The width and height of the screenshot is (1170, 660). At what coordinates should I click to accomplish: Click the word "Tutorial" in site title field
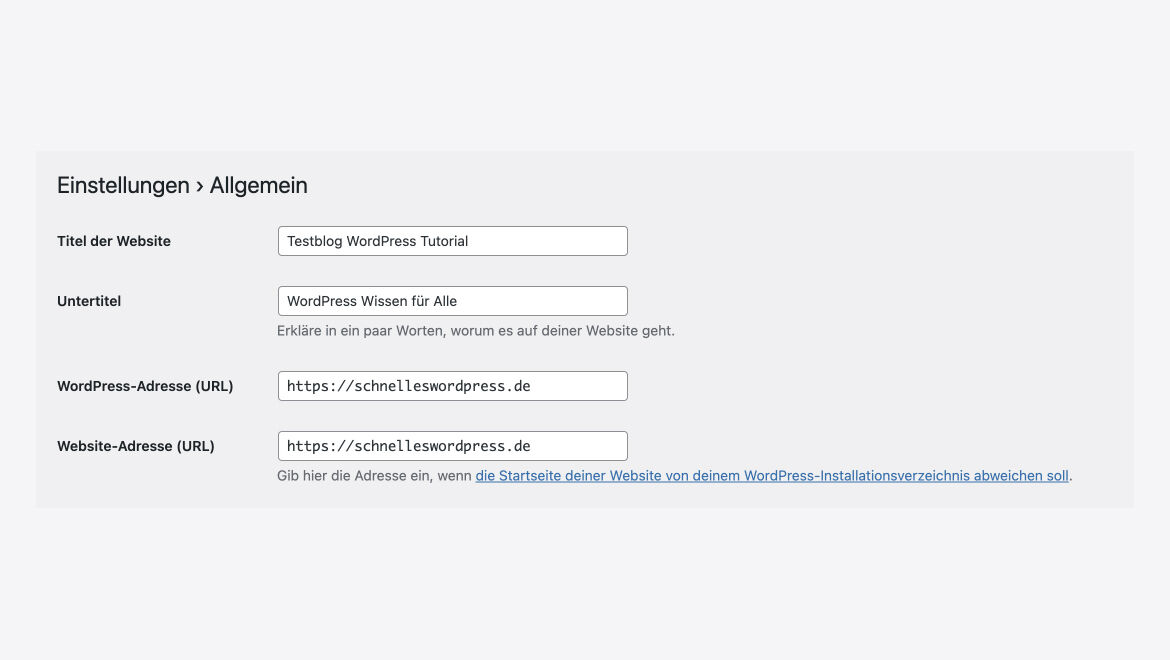(x=444, y=241)
